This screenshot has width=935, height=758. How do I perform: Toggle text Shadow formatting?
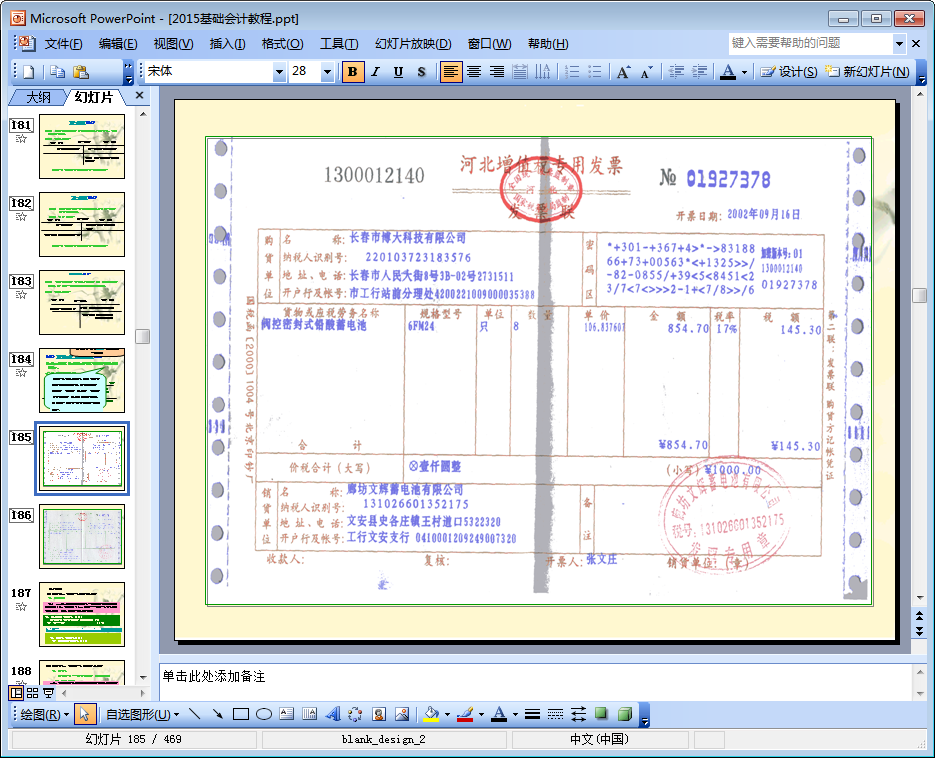click(421, 72)
